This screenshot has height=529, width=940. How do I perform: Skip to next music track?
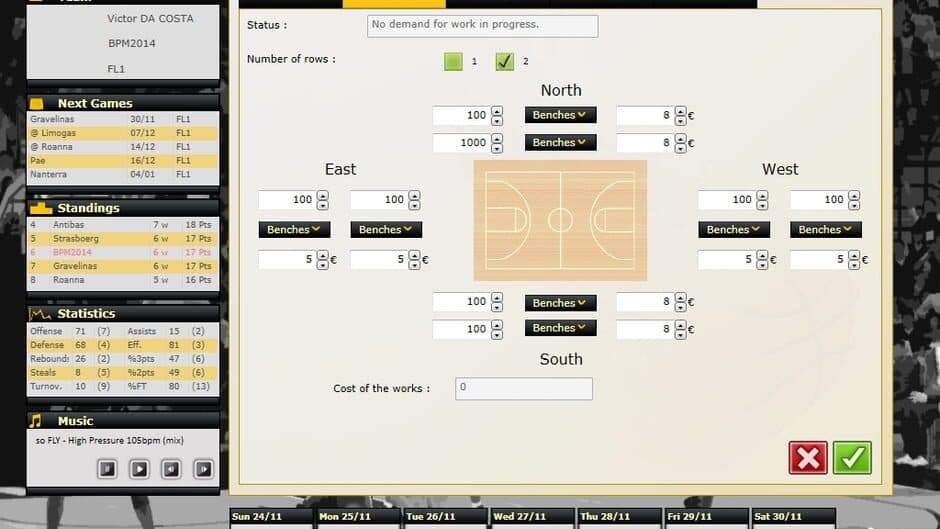coord(203,468)
